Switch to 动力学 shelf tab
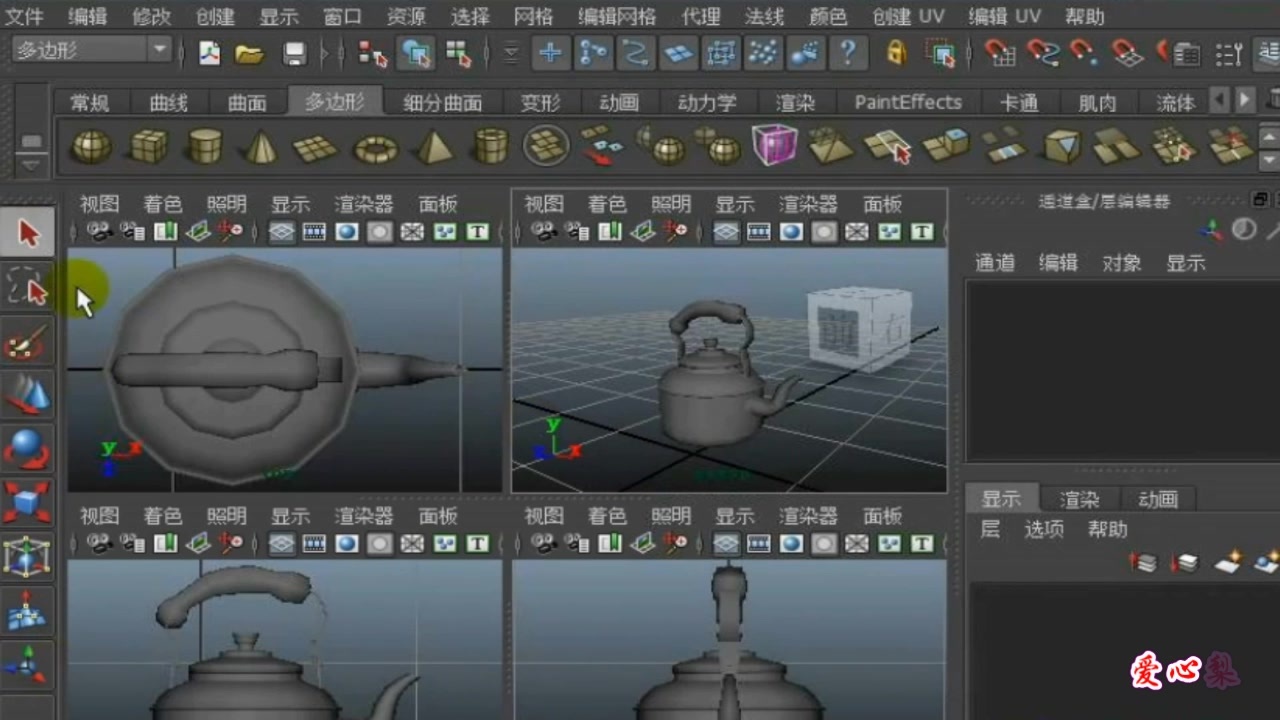 tap(707, 102)
